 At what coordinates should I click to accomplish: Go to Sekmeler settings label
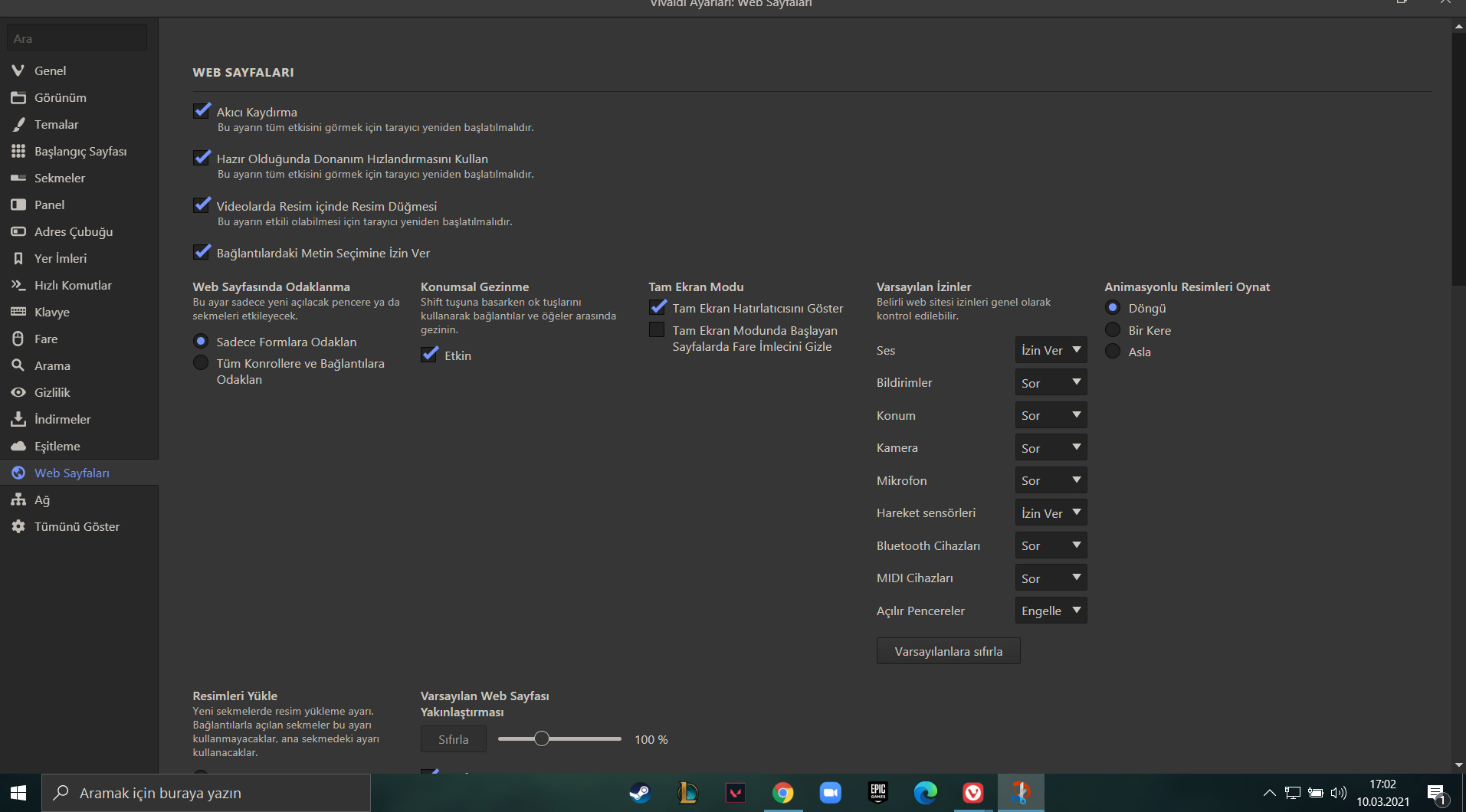pyautogui.click(x=60, y=178)
